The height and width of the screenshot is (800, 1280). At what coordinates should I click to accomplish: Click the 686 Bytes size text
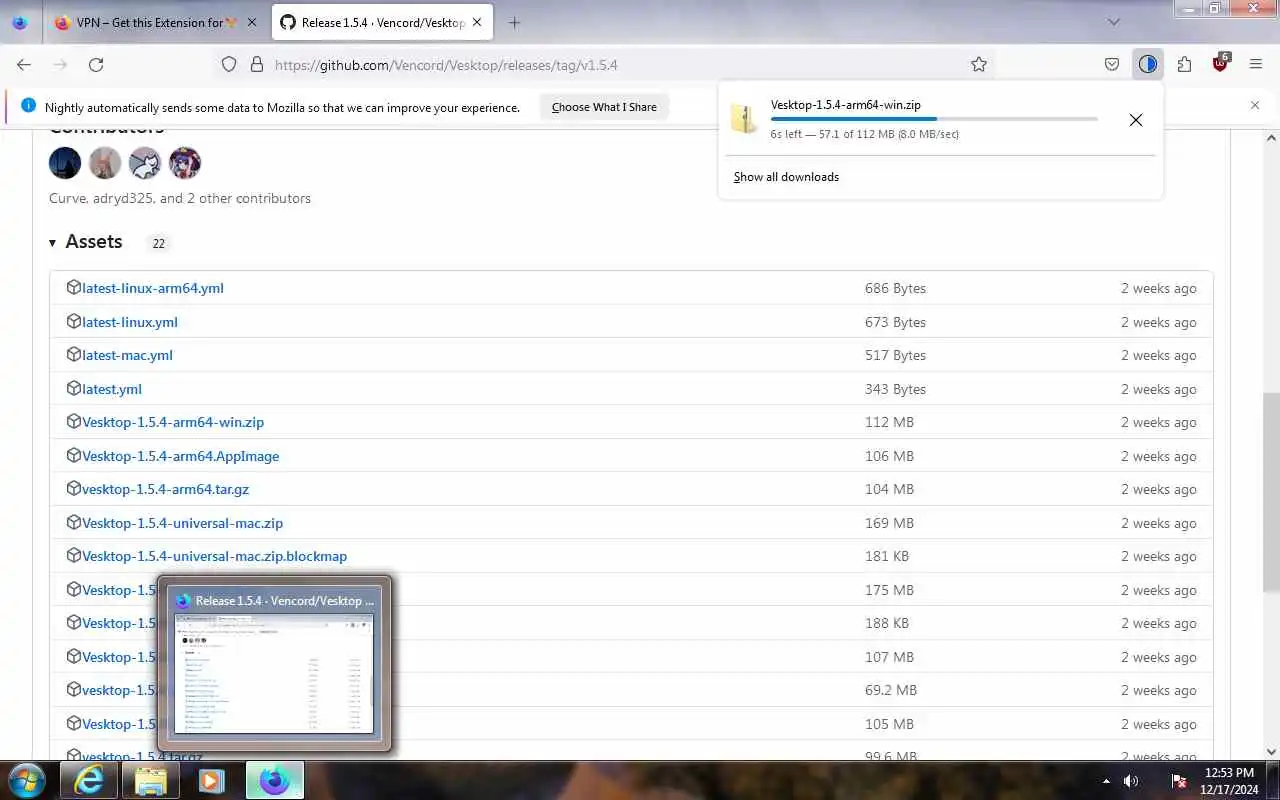click(895, 288)
